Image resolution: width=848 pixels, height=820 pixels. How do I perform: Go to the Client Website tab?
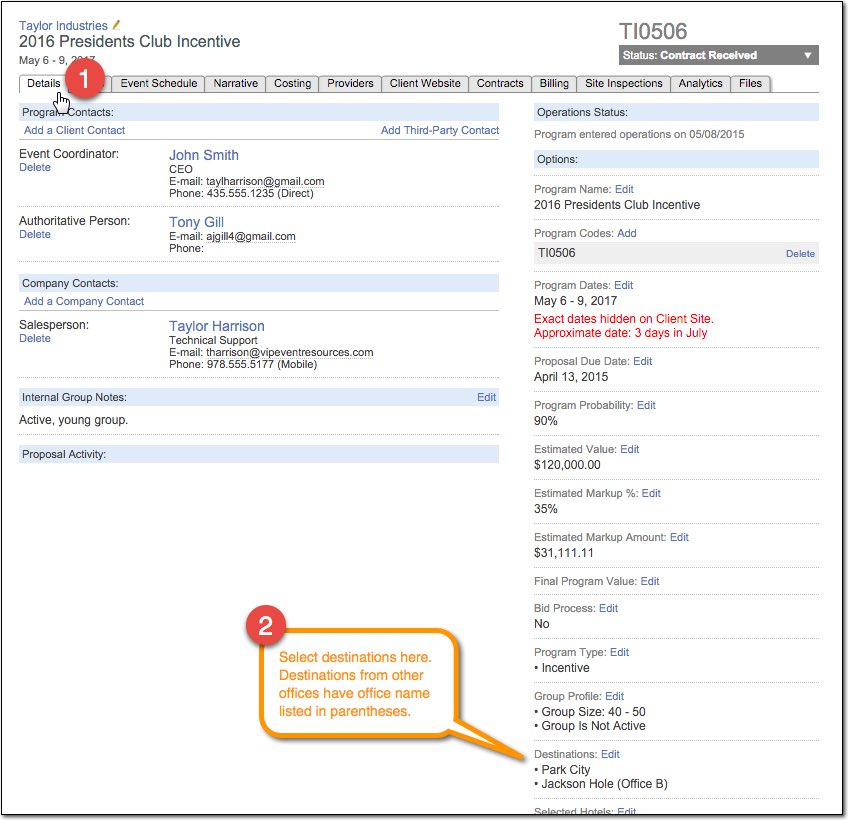tap(425, 83)
